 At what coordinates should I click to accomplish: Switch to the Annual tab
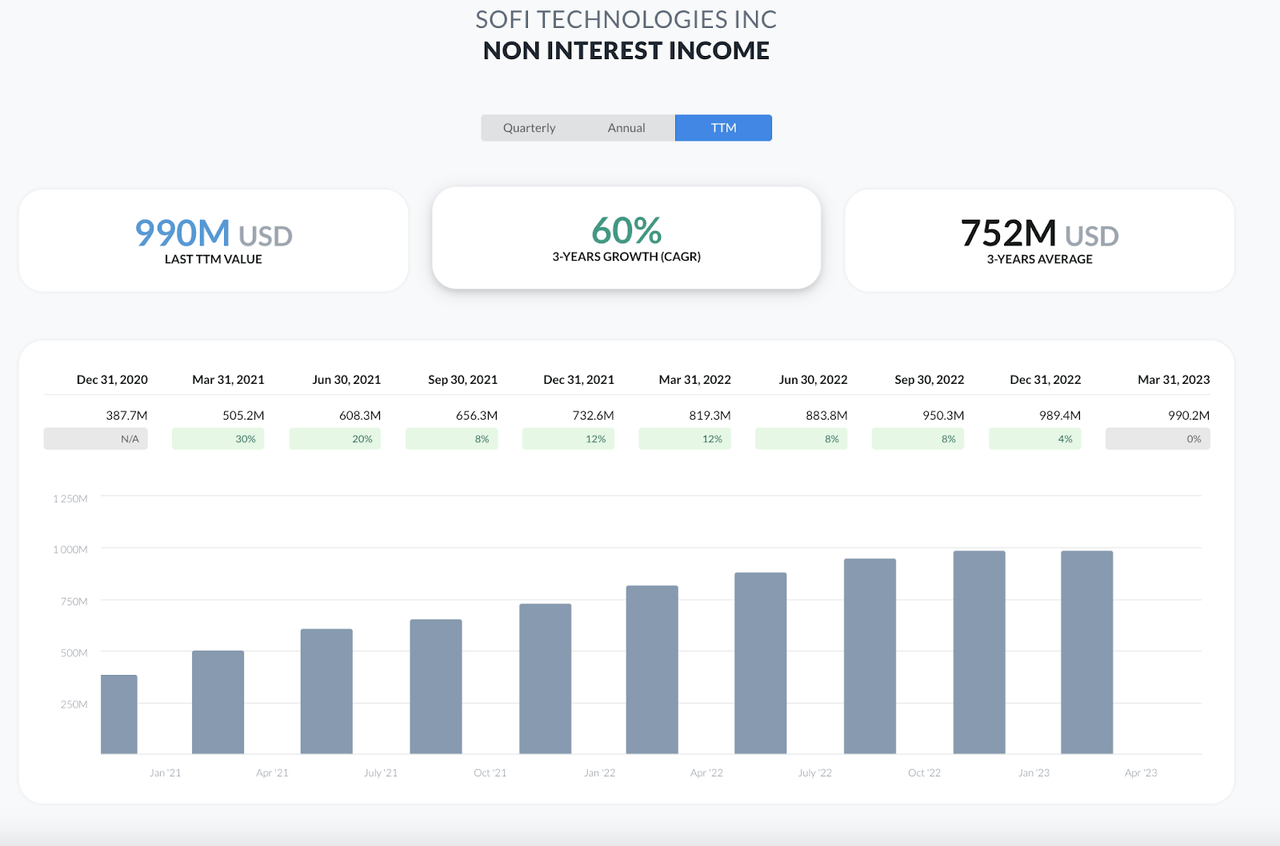(x=627, y=128)
